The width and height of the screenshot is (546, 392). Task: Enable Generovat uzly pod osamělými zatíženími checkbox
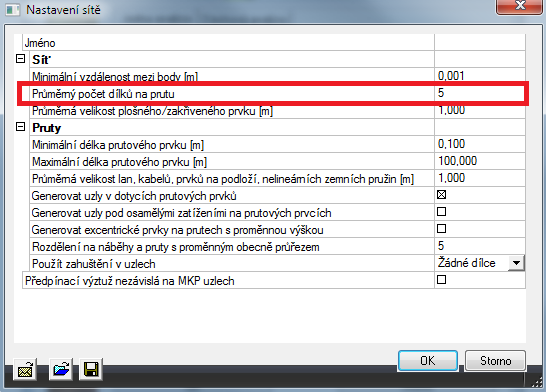[x=441, y=212]
